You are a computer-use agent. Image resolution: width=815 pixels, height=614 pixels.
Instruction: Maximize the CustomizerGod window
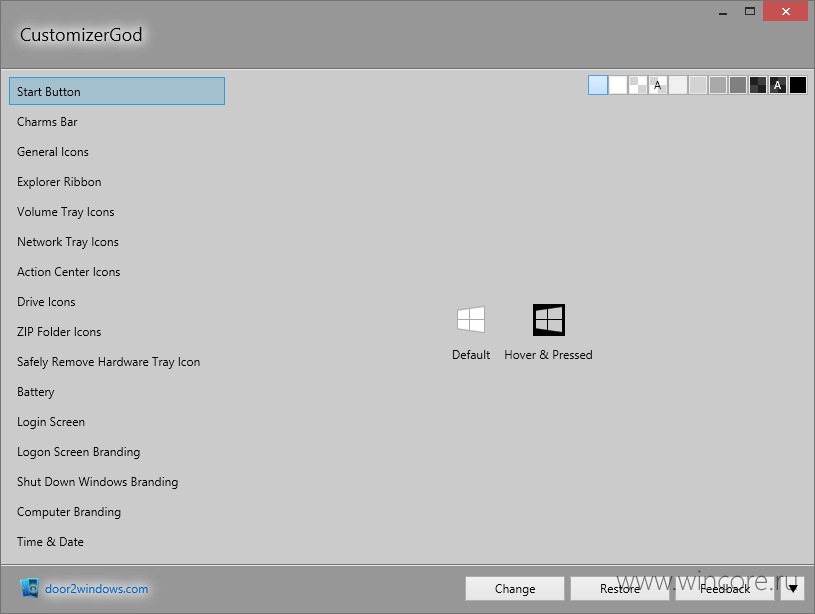click(x=750, y=11)
